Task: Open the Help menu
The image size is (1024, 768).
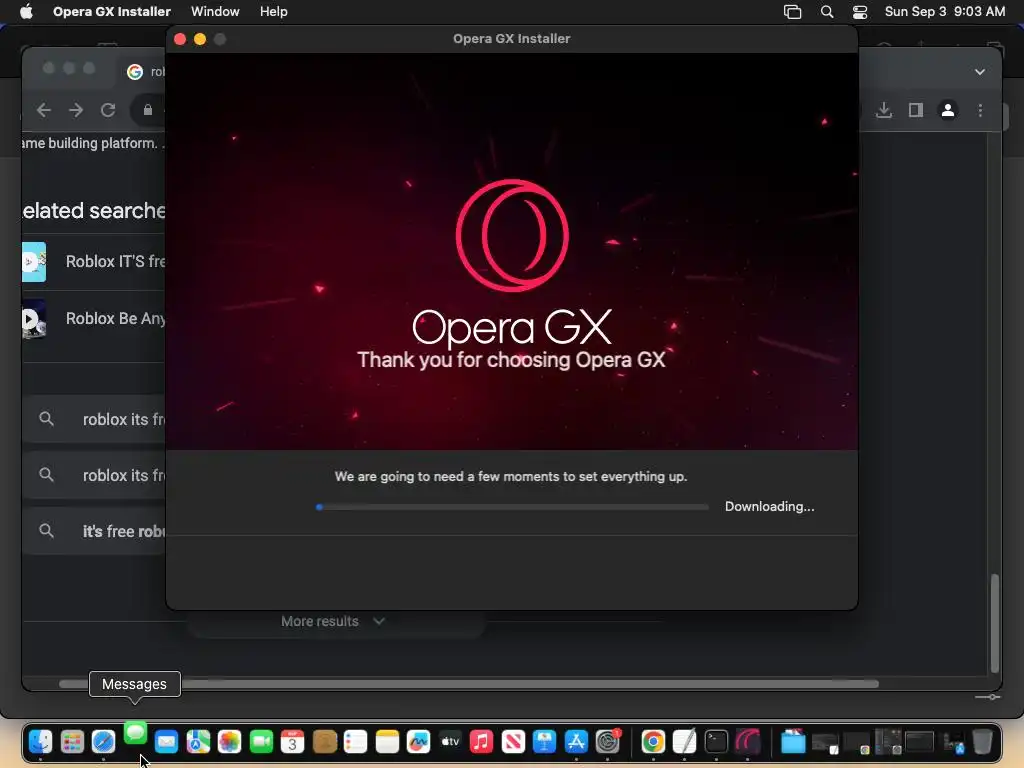Action: click(273, 12)
